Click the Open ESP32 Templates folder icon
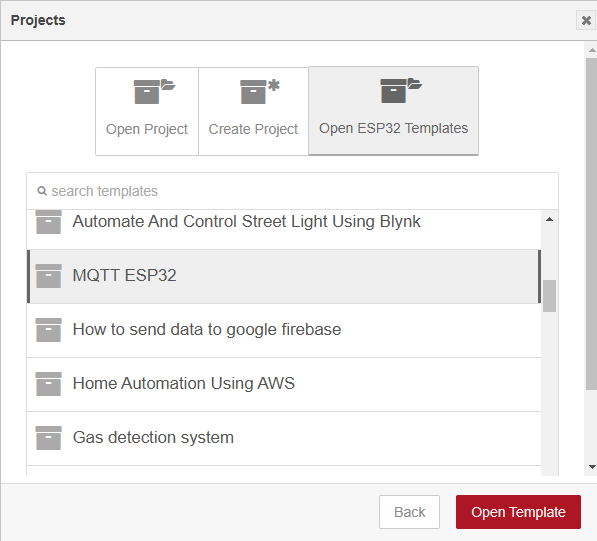This screenshot has height=541, width=597. point(401,90)
